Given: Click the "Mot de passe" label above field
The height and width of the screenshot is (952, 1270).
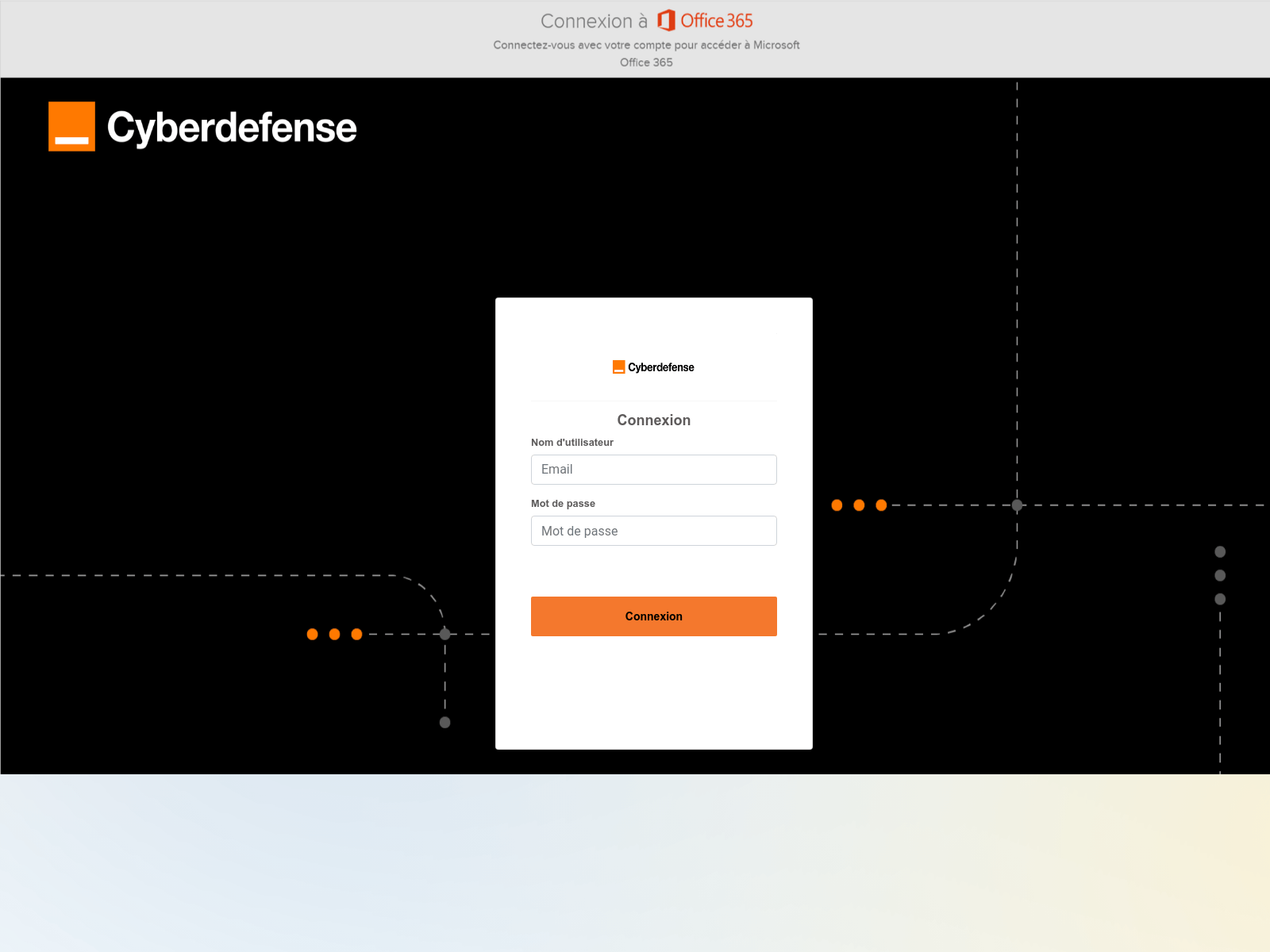Looking at the screenshot, I should click(x=563, y=504).
